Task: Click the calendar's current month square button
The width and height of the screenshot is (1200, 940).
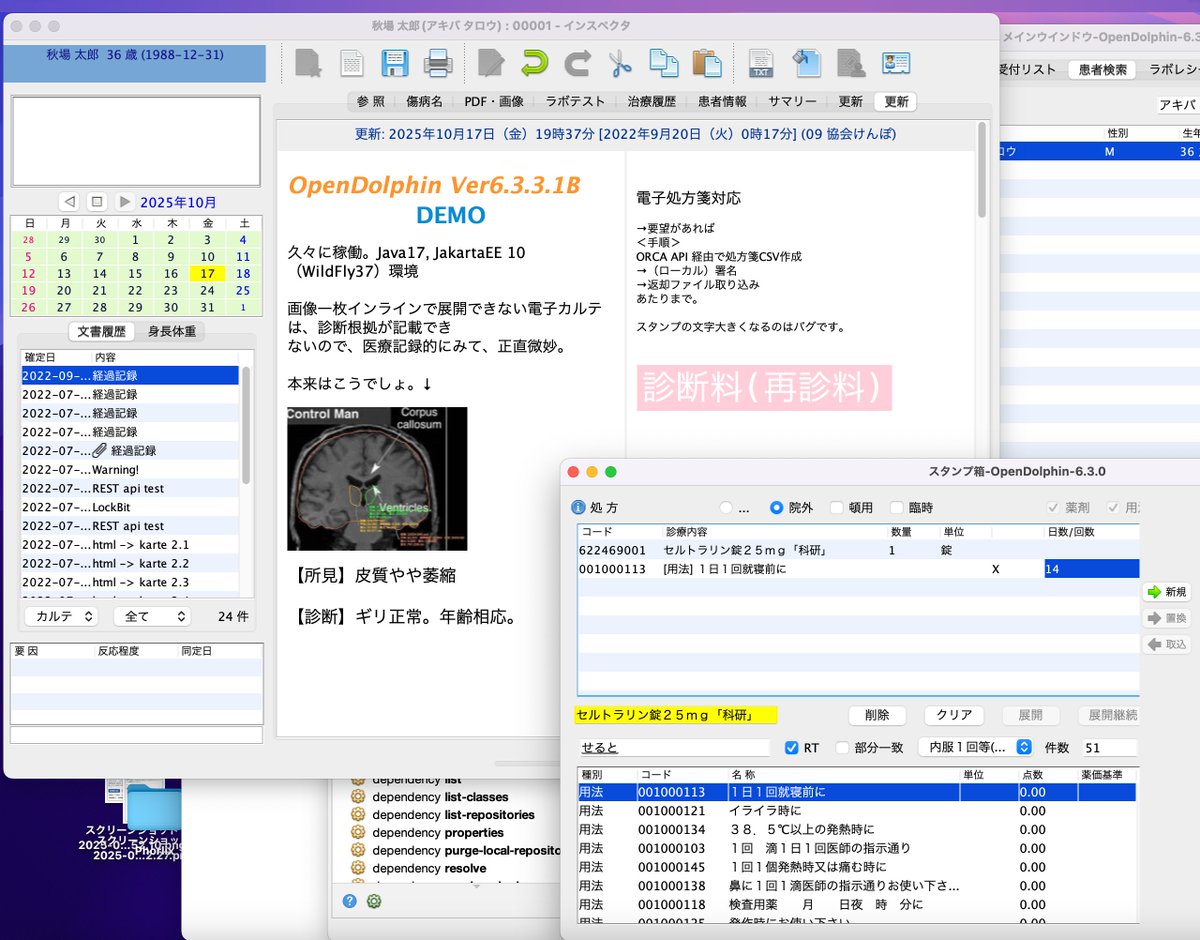Action: coord(97,201)
